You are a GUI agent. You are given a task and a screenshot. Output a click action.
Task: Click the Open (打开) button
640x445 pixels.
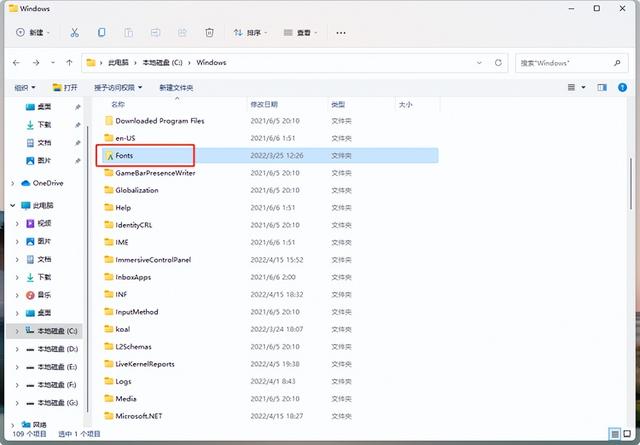(65, 87)
